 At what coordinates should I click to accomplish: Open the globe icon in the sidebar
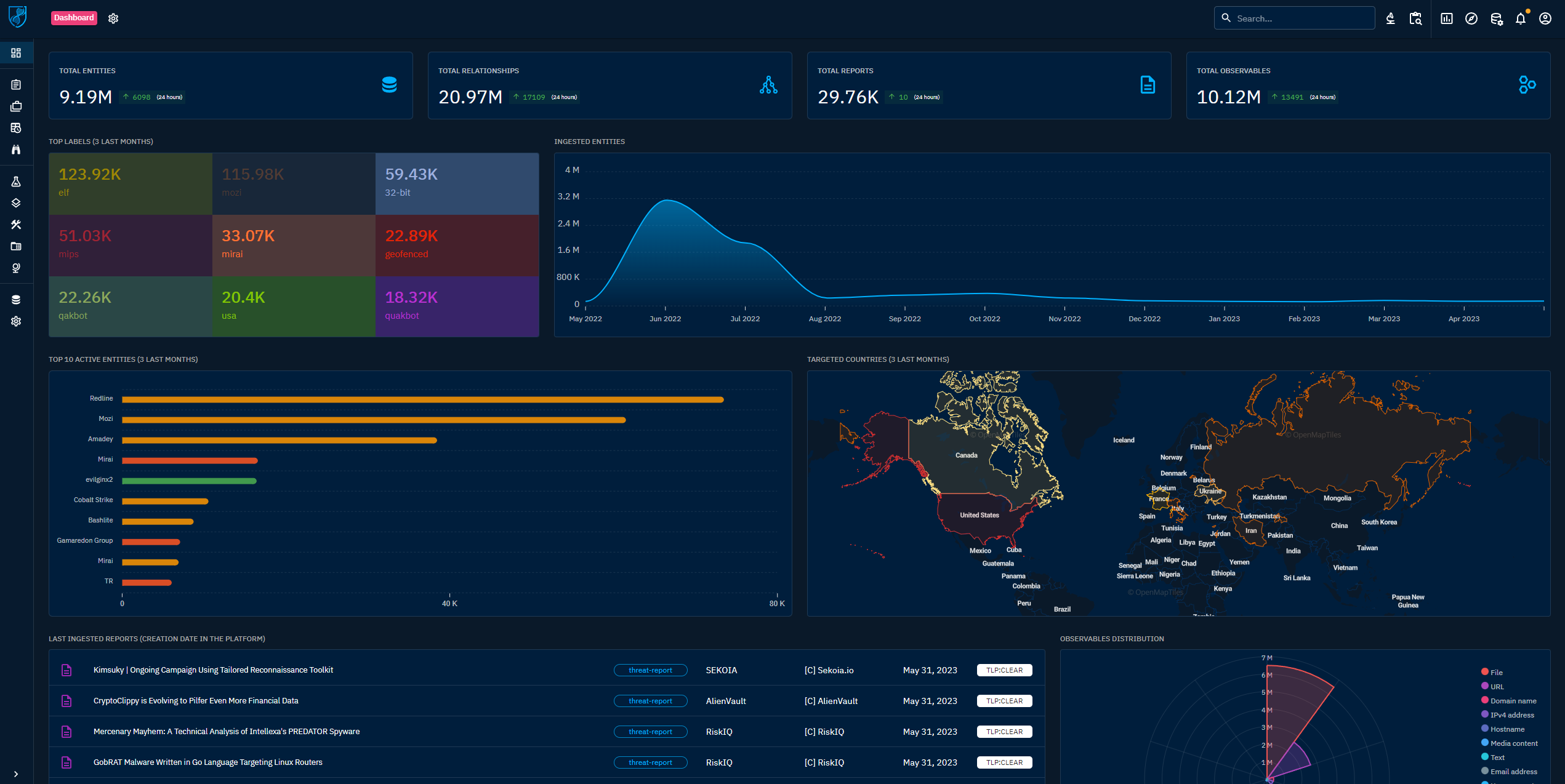(16, 268)
